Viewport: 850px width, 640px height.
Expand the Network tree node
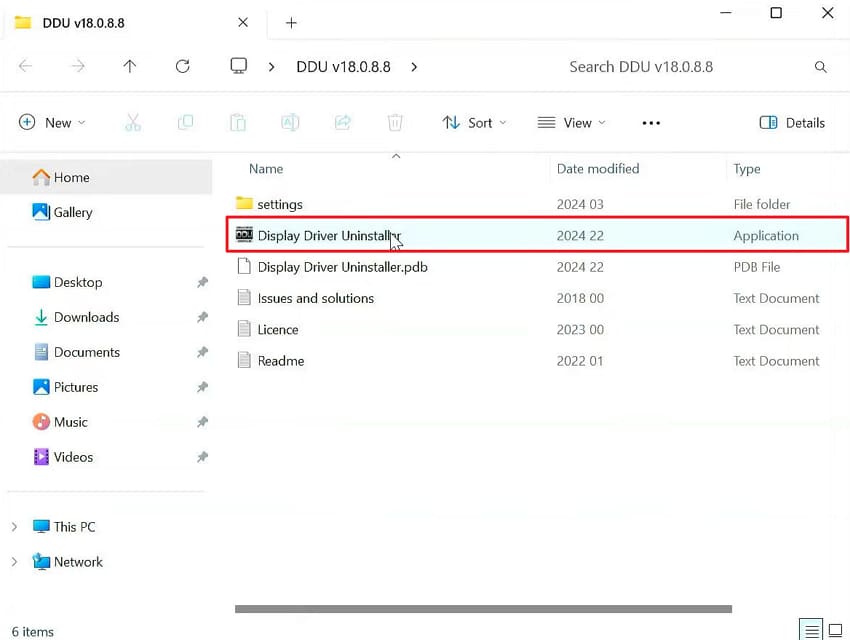(x=15, y=562)
